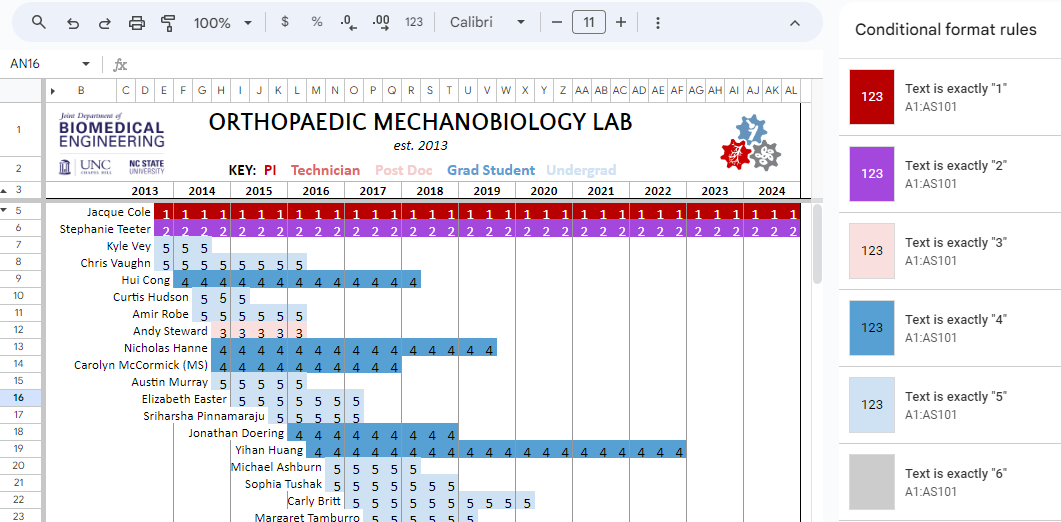Image resolution: width=1061 pixels, height=522 pixels.
Task: Click the 2024 year header cell
Action: click(x=771, y=191)
